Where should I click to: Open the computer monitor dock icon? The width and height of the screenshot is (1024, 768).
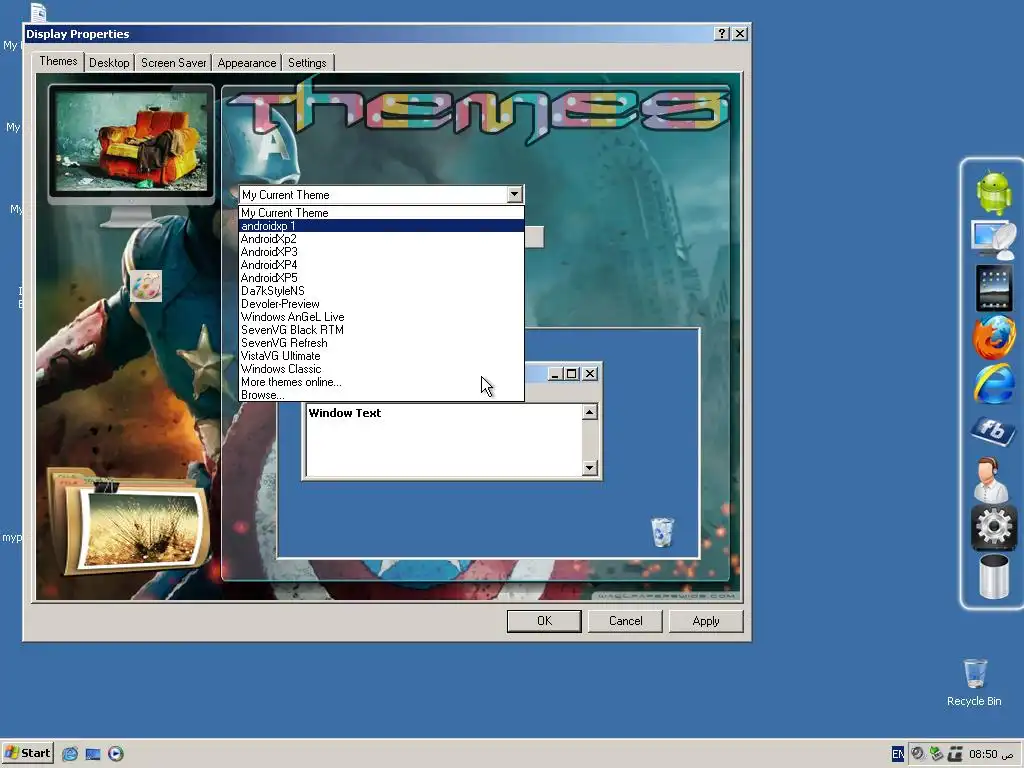993,240
